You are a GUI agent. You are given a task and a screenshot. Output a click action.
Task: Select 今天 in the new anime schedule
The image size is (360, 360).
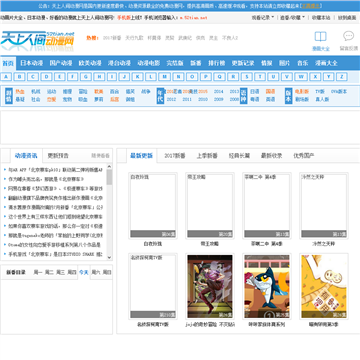tap(84, 272)
